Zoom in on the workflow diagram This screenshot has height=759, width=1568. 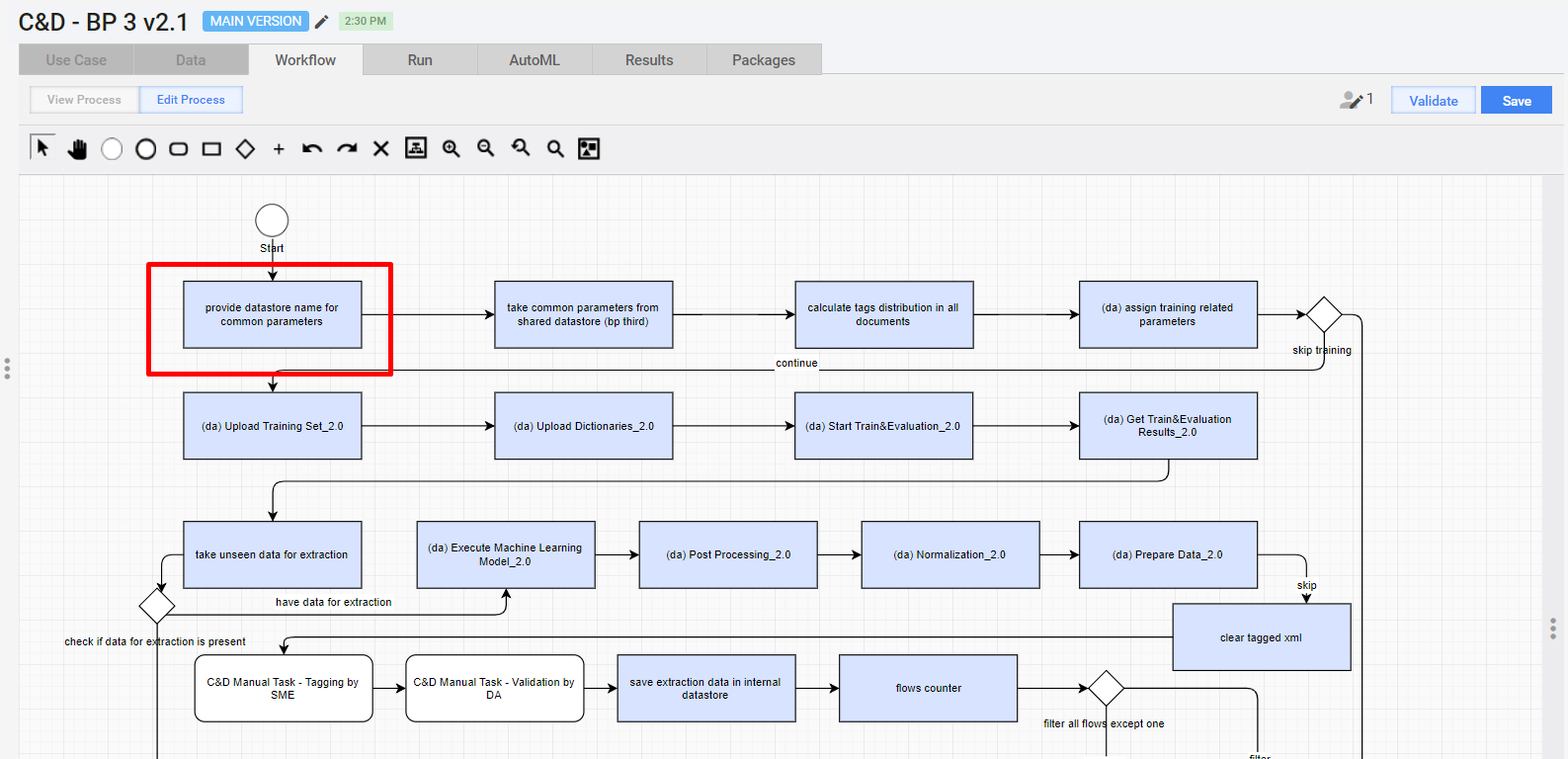point(451,148)
